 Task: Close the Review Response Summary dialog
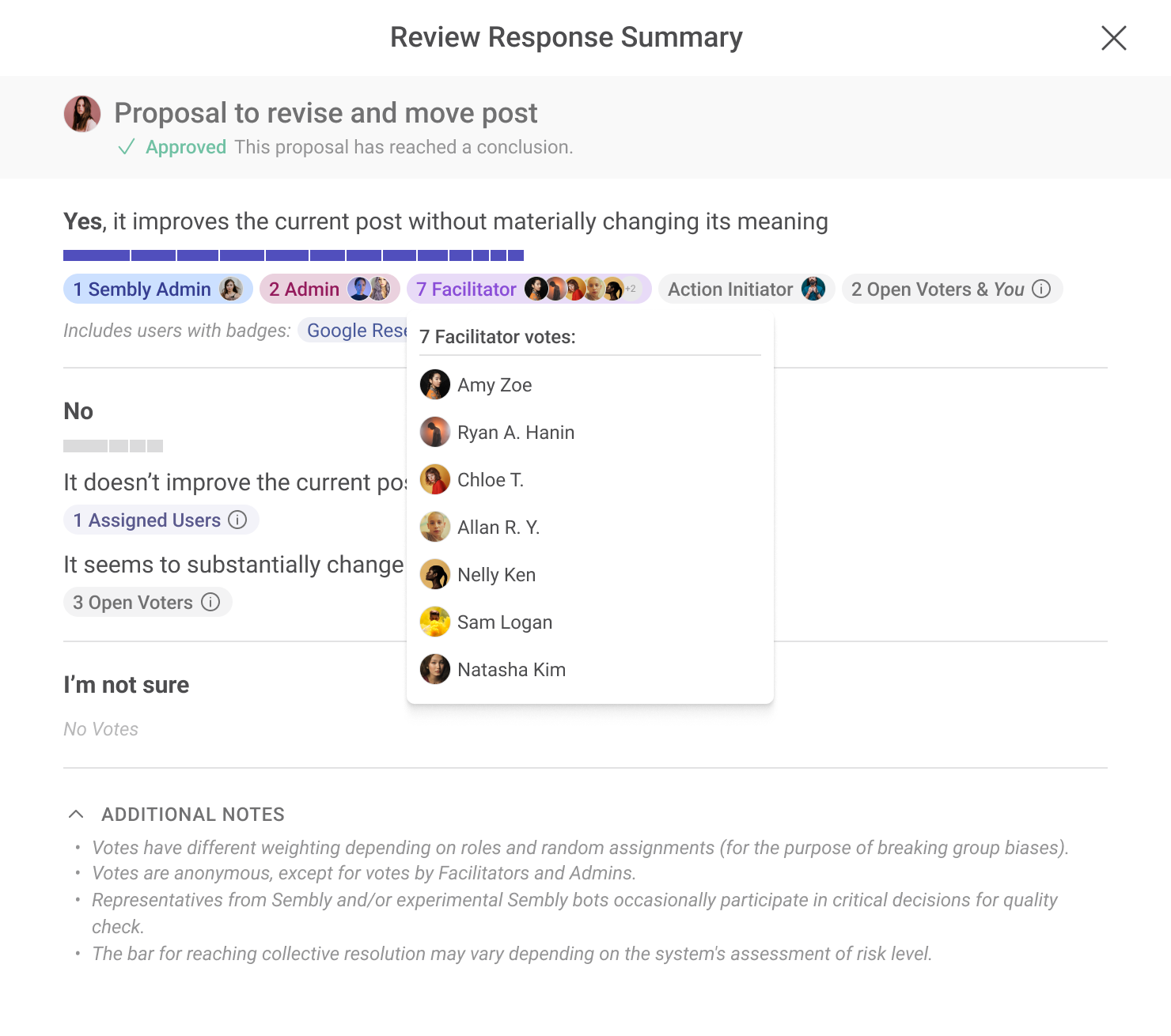coord(1113,38)
